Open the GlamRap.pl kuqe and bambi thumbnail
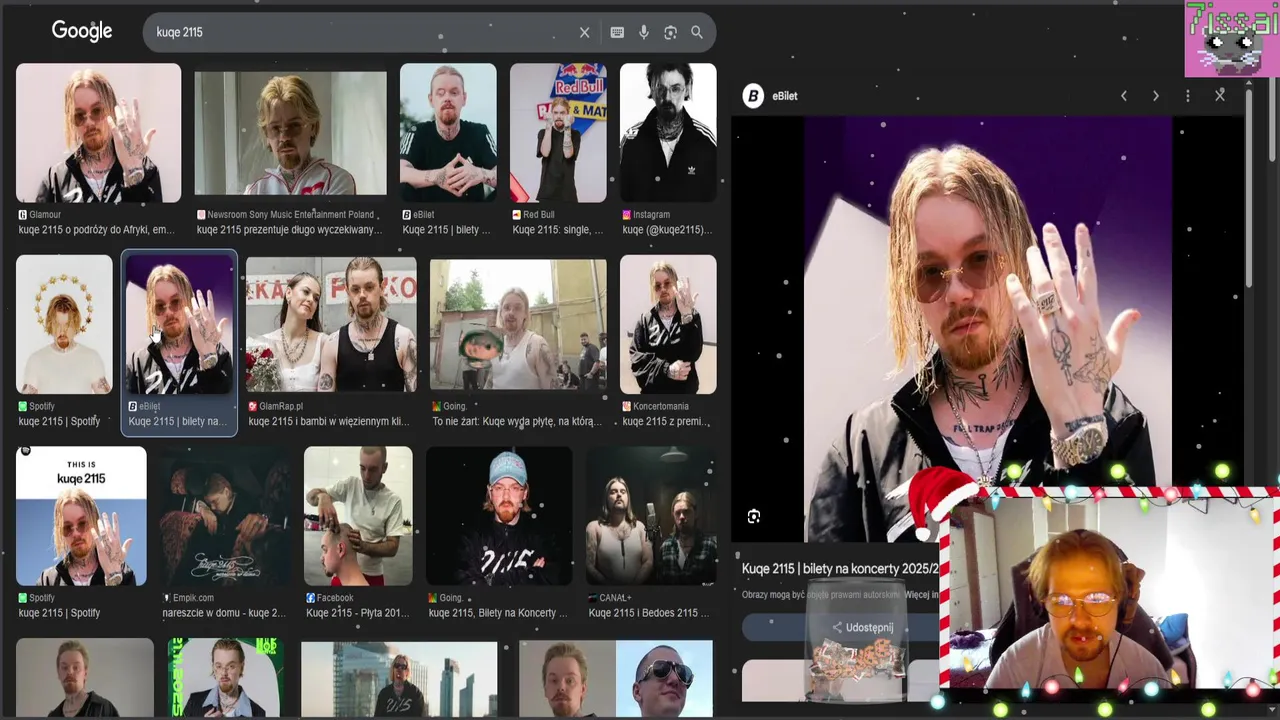Image resolution: width=1280 pixels, height=720 pixels. pos(331,324)
